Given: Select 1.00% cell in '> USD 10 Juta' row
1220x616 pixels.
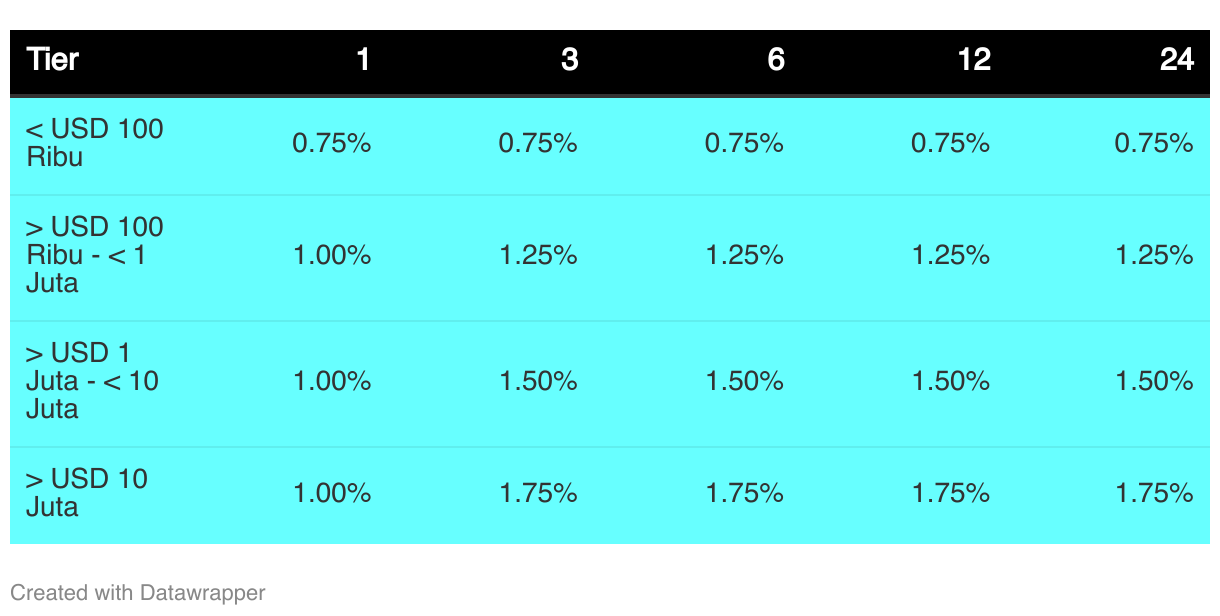Looking at the screenshot, I should click(332, 493).
